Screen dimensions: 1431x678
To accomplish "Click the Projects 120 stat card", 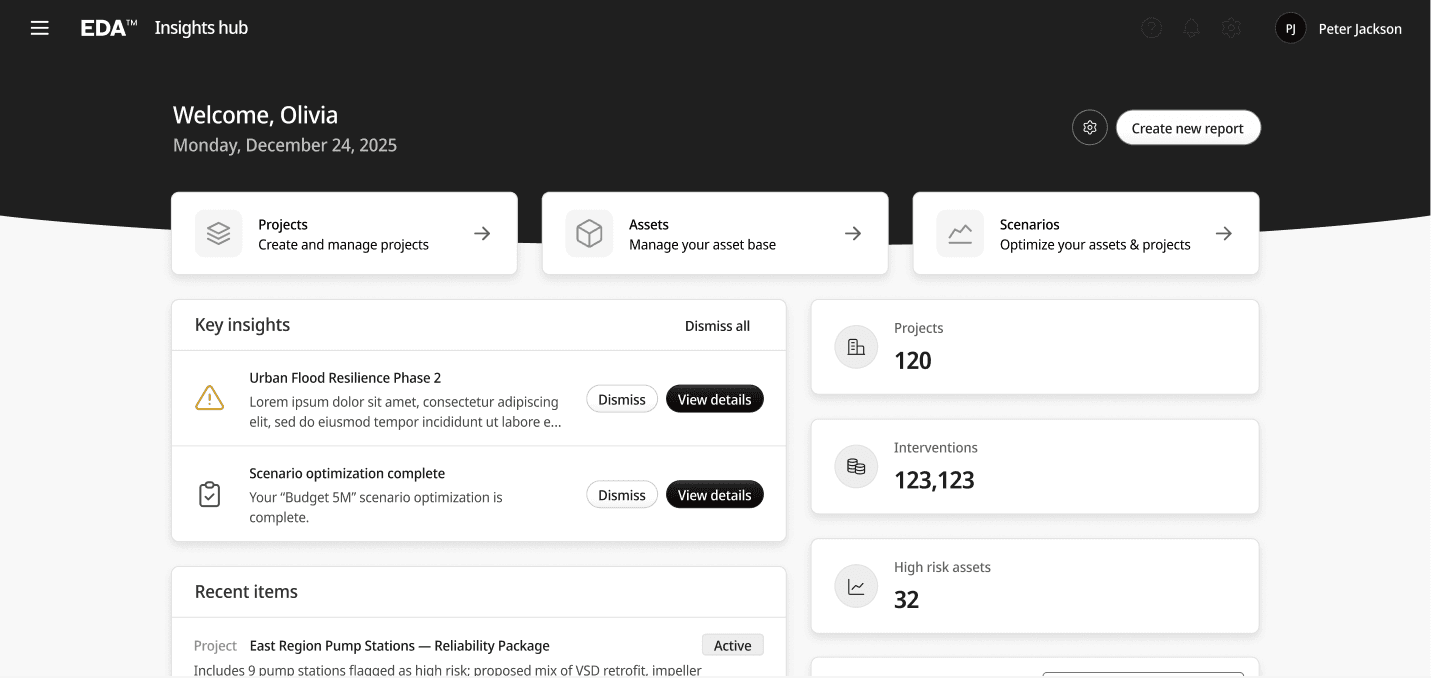I will (x=1035, y=347).
